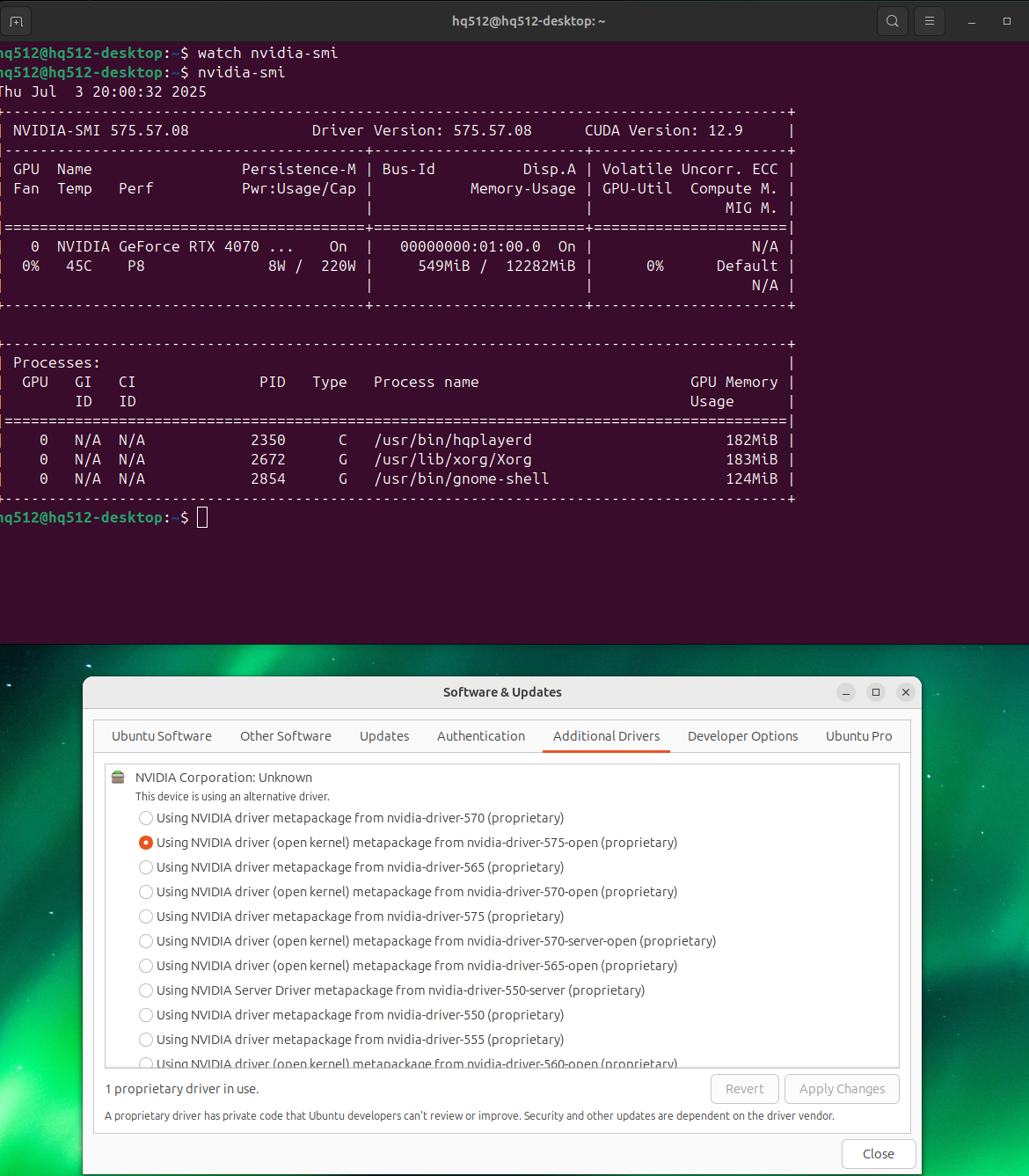Select nvidia-driver-575 (proprietary) radio button
The image size is (1029, 1176).
click(146, 917)
